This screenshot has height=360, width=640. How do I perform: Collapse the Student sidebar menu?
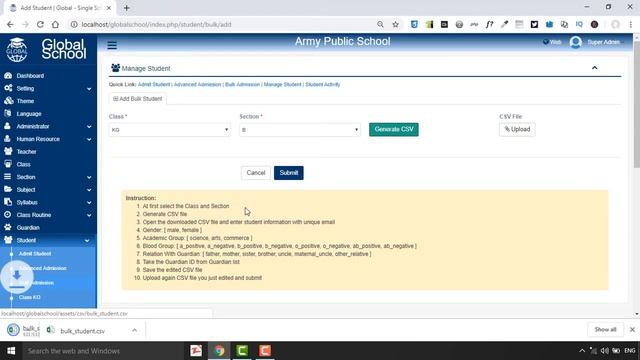click(x=48, y=240)
